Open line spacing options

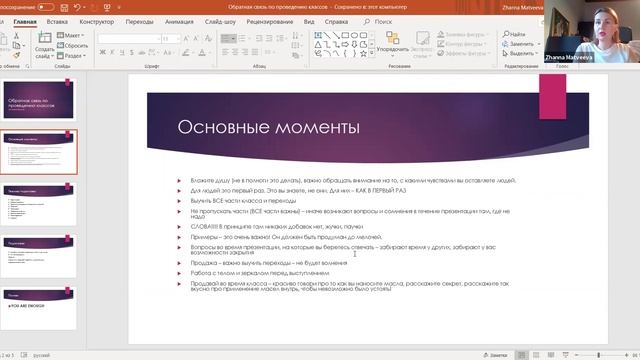[x=281, y=39]
